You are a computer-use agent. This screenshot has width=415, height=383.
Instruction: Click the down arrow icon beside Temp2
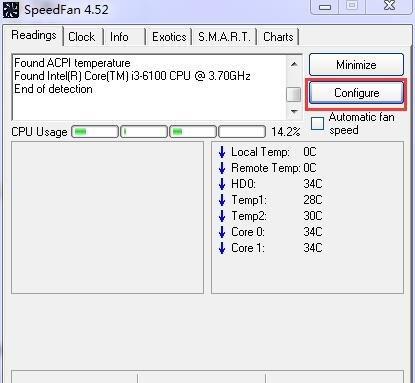click(x=222, y=216)
